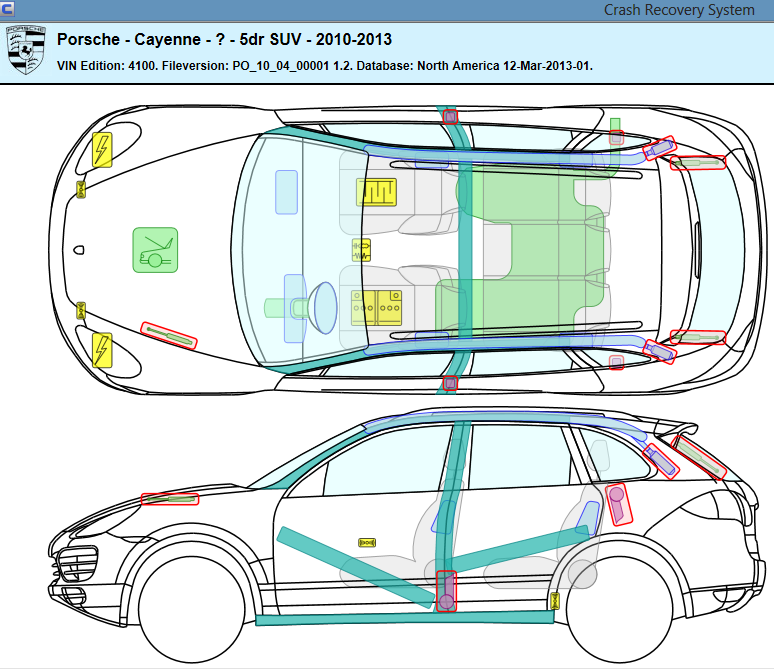Click the passenger-side rear seatbelt pretensioner in top view

click(x=616, y=137)
